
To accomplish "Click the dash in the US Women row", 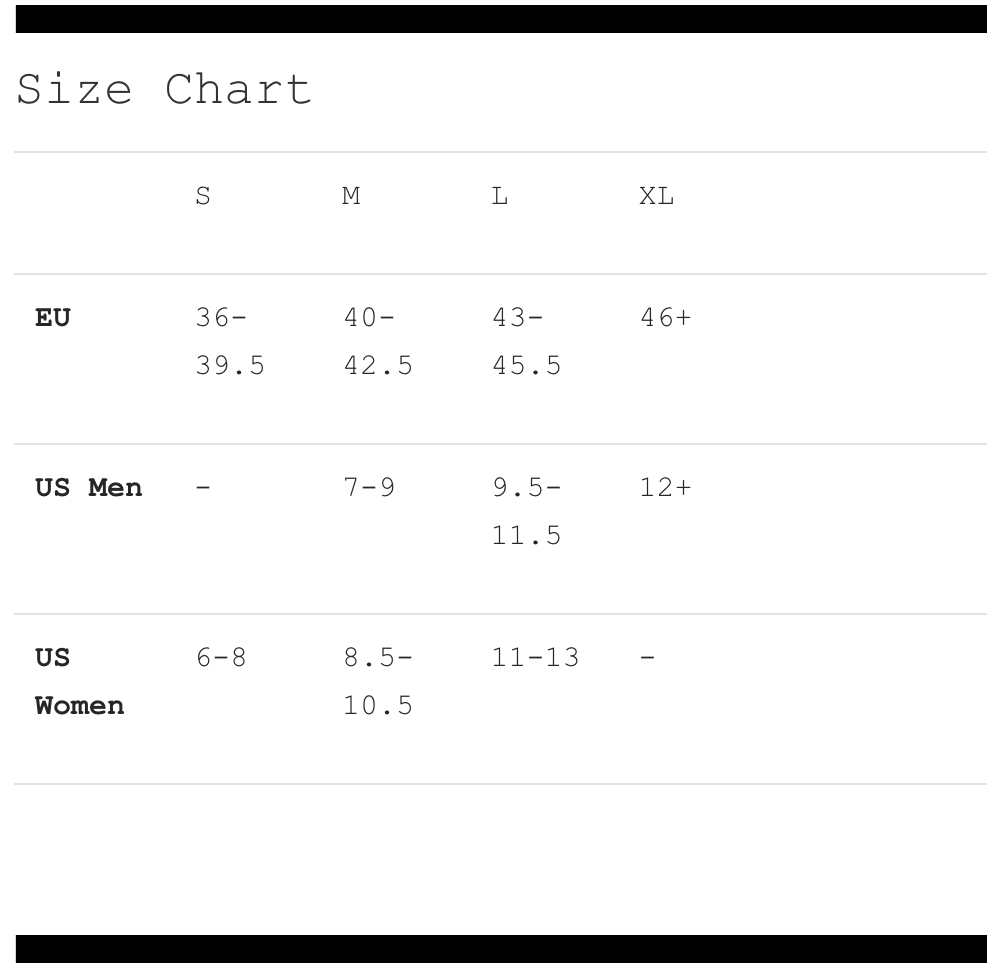I will click(647, 659).
